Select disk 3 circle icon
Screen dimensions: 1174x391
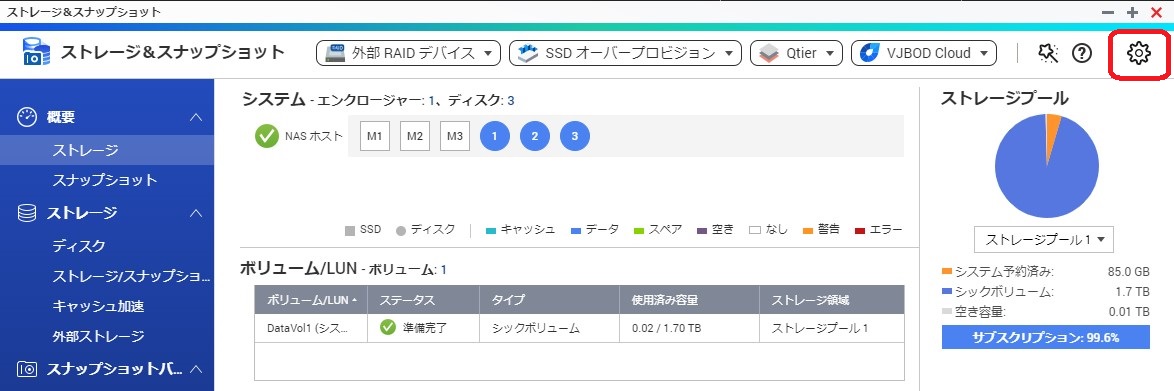(x=574, y=136)
